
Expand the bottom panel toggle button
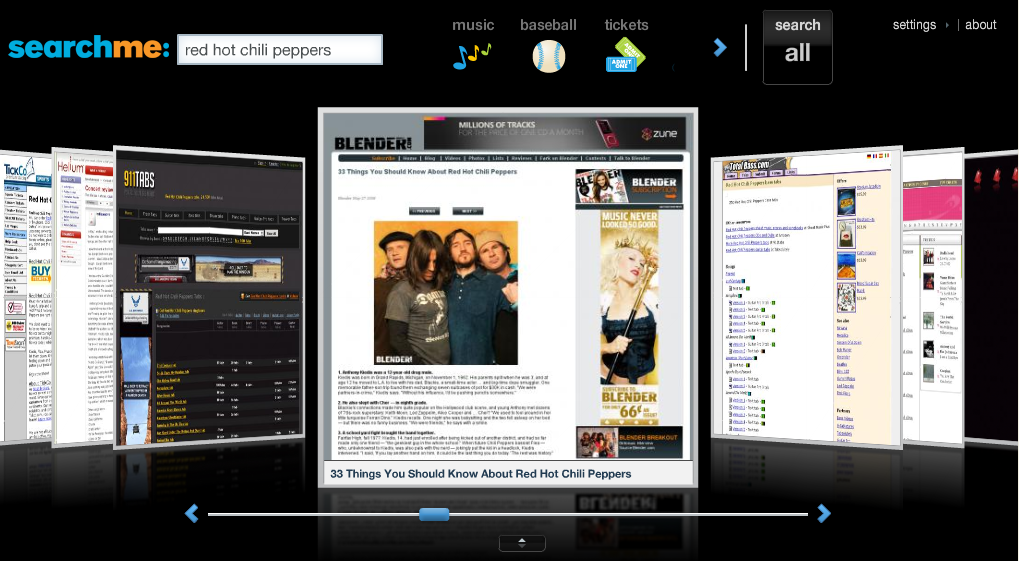(522, 543)
